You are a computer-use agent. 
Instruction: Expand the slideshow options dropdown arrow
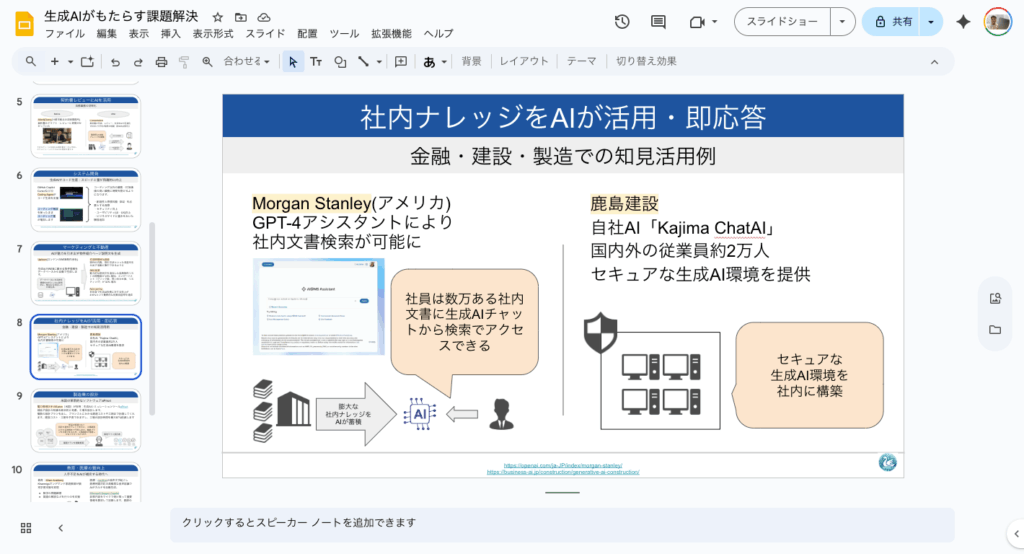[842, 22]
